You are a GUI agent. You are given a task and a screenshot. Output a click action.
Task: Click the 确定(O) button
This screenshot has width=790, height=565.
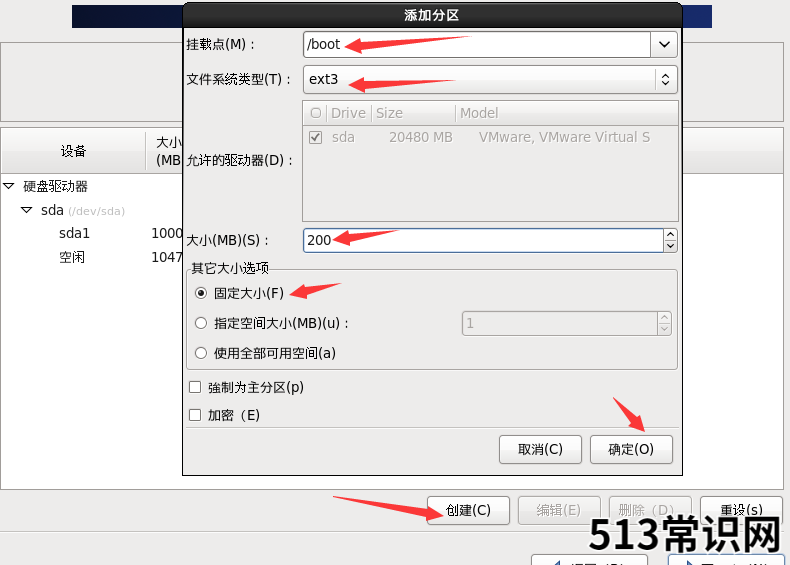(x=631, y=449)
